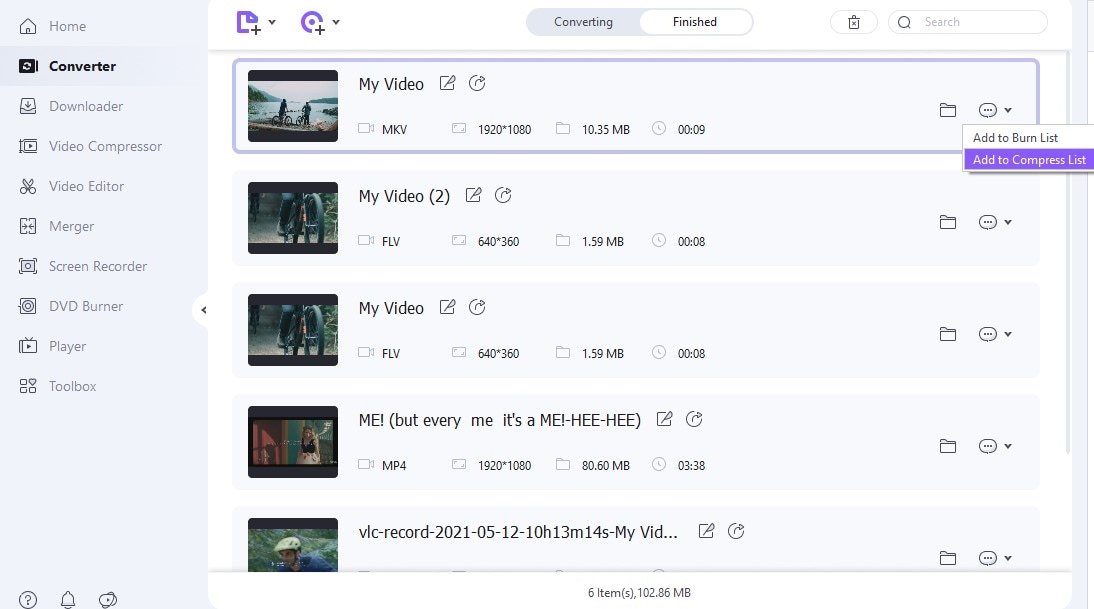Switch to the Converting tab
The image size is (1094, 609).
coord(583,22)
